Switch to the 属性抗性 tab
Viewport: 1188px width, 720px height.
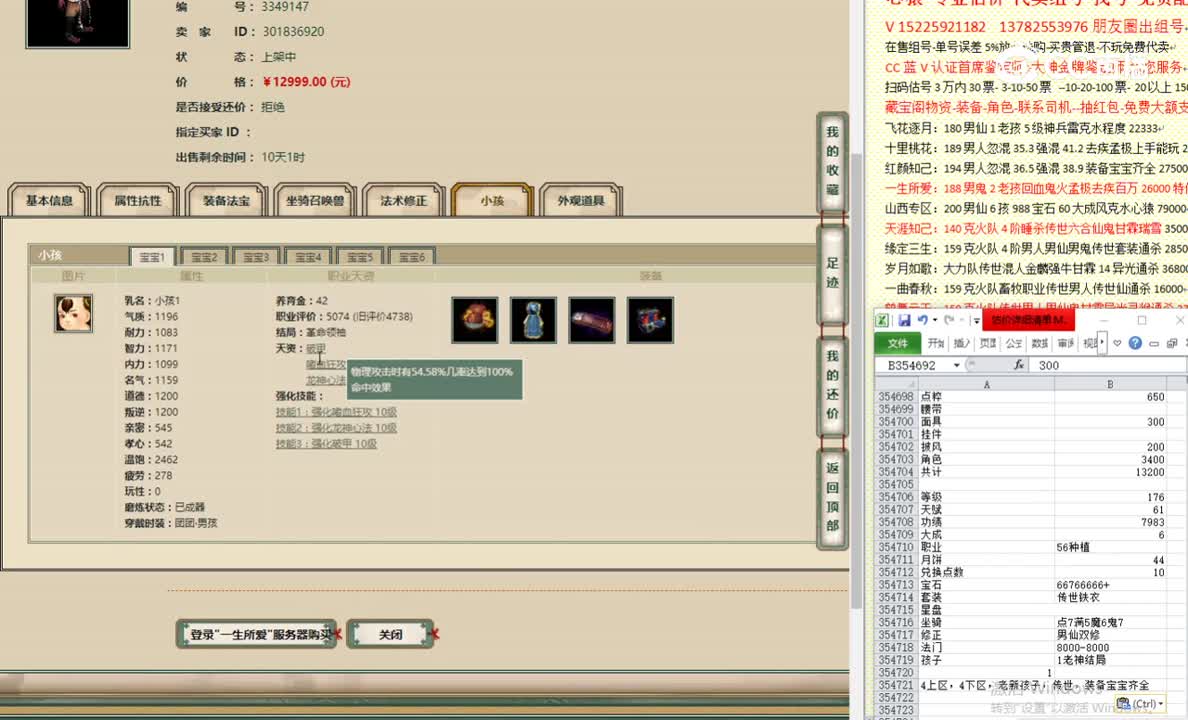[x=137, y=200]
